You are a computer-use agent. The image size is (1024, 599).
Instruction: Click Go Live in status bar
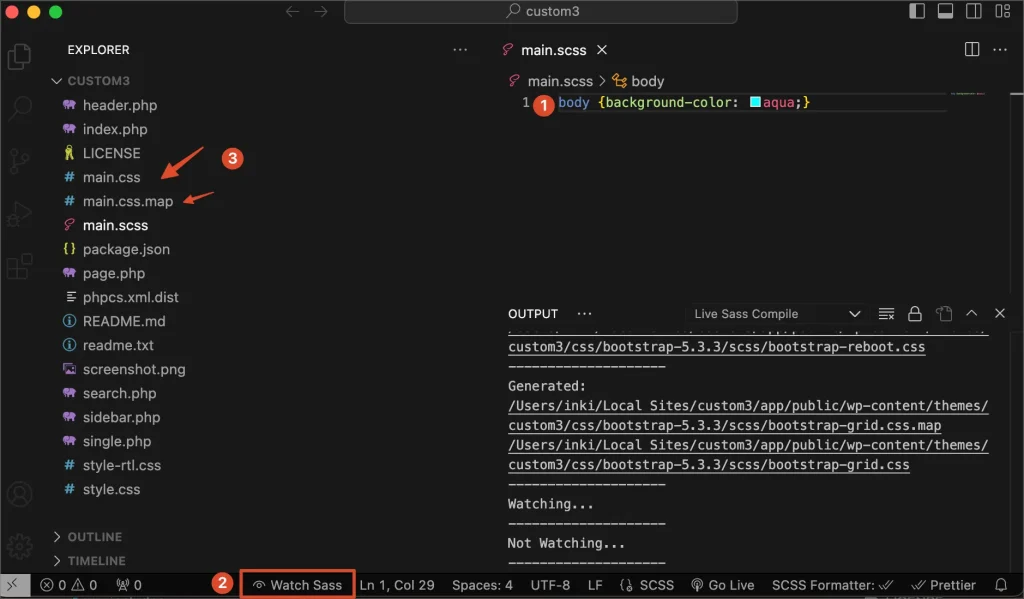pyautogui.click(x=722, y=585)
